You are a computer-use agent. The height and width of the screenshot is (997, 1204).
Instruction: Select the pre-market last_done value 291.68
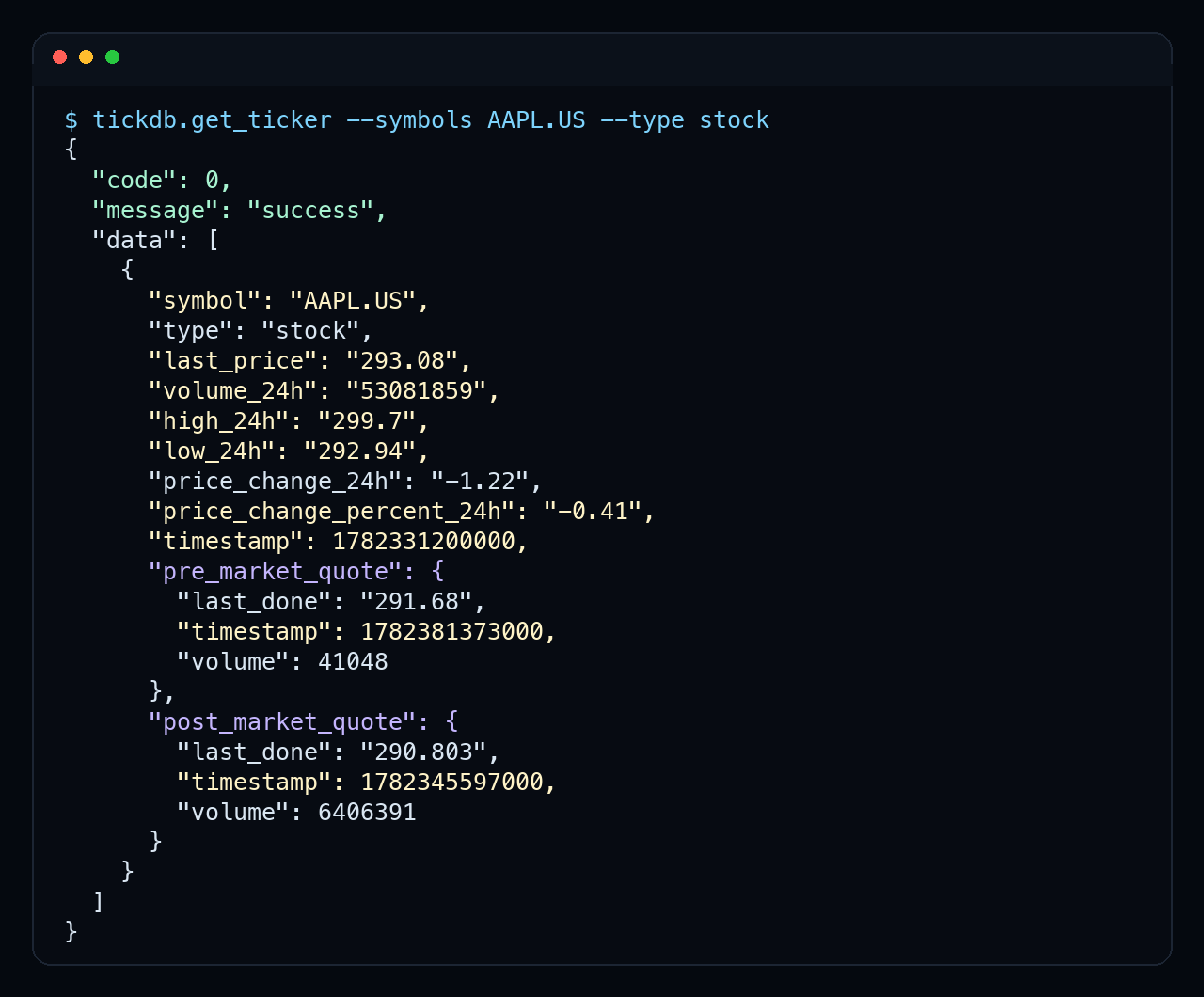pyautogui.click(x=417, y=602)
